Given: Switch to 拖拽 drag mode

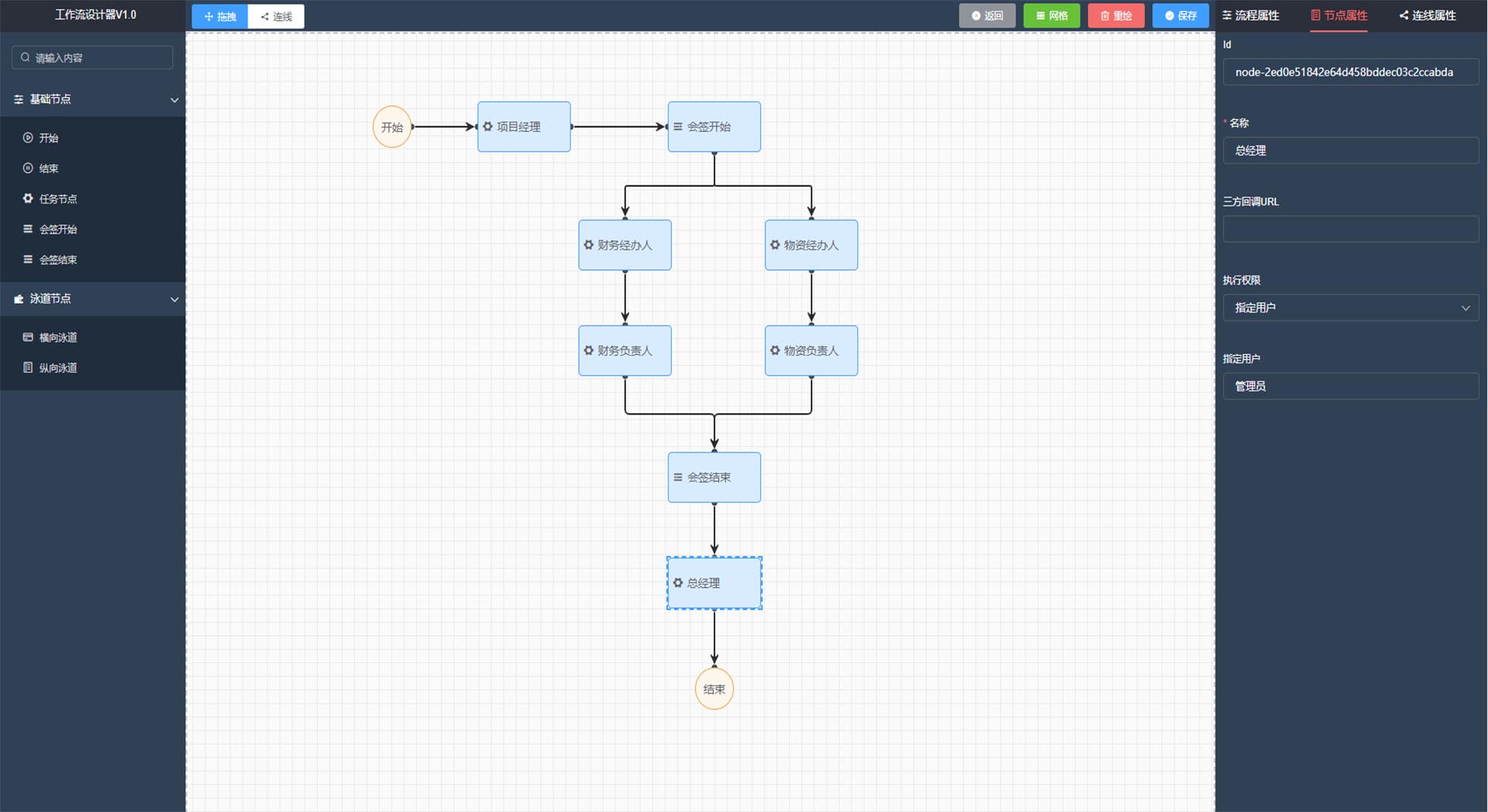Looking at the screenshot, I should point(220,16).
